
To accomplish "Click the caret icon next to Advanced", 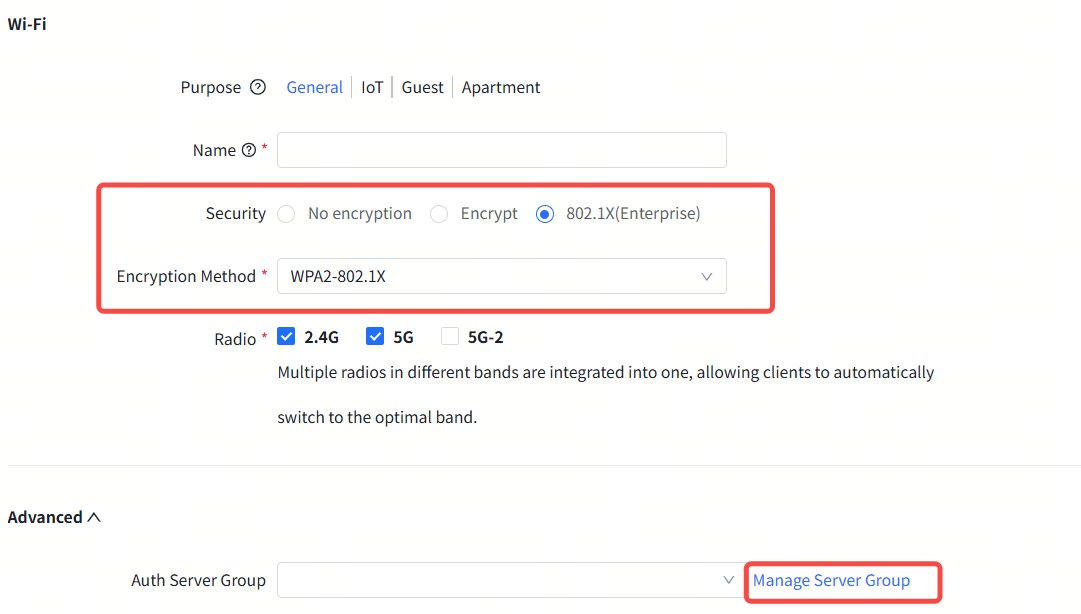I will point(94,517).
